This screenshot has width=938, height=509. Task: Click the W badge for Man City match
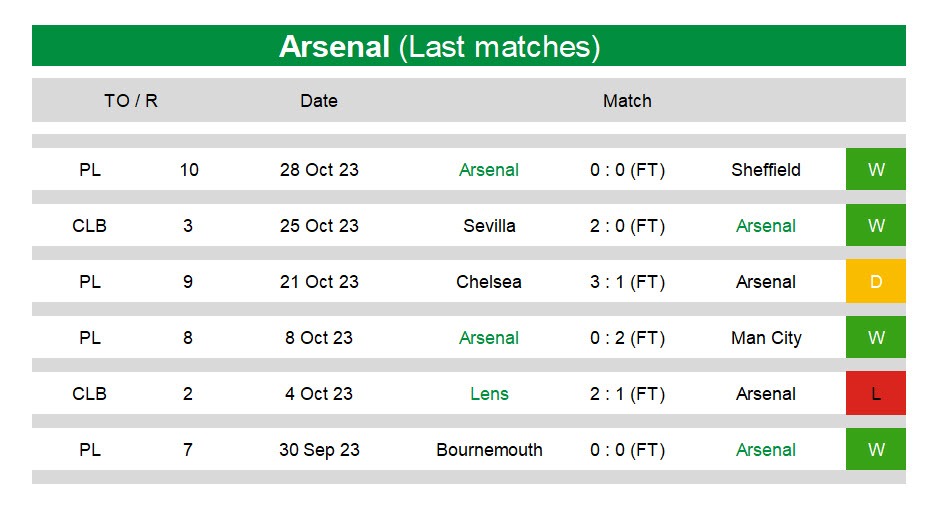875,338
